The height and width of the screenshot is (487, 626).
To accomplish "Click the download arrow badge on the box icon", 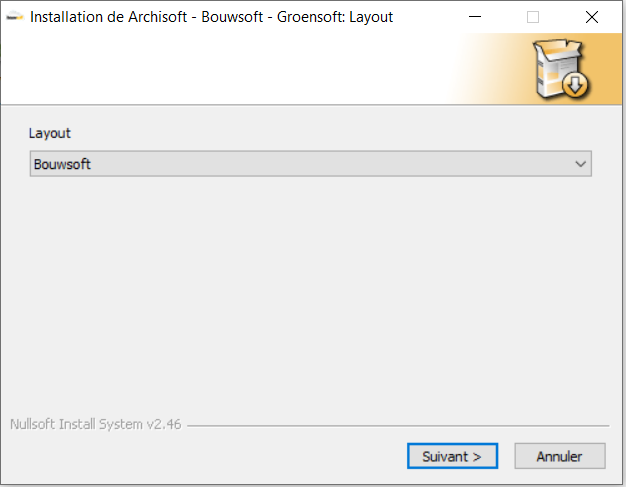I will point(575,85).
